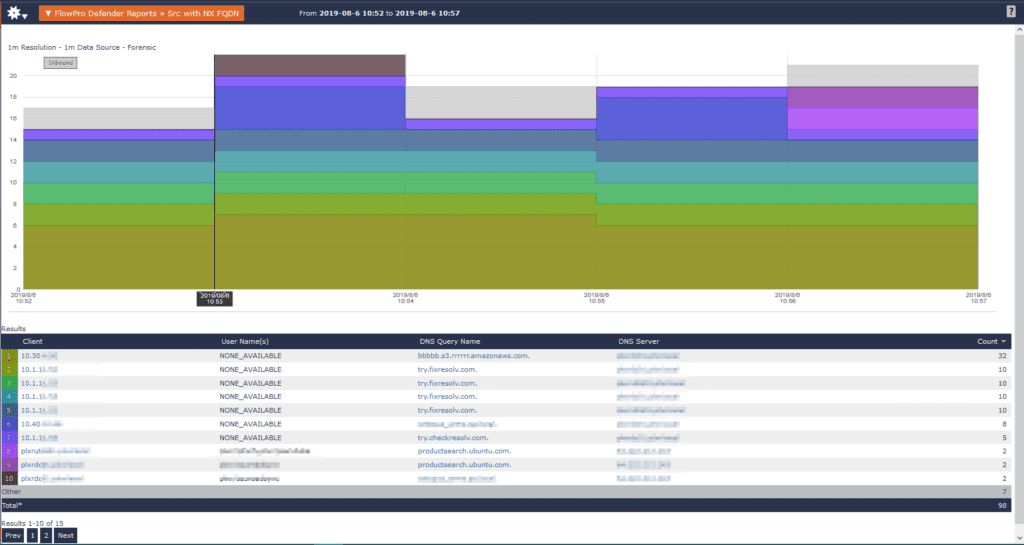Toggle the Inbound direction button
1024x545 pixels.
click(61, 63)
